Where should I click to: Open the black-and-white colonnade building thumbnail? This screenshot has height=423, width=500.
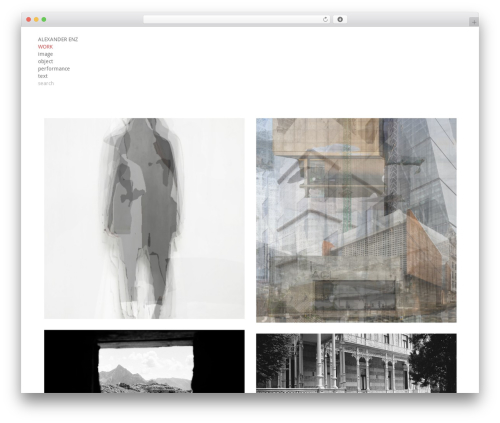pos(356,363)
